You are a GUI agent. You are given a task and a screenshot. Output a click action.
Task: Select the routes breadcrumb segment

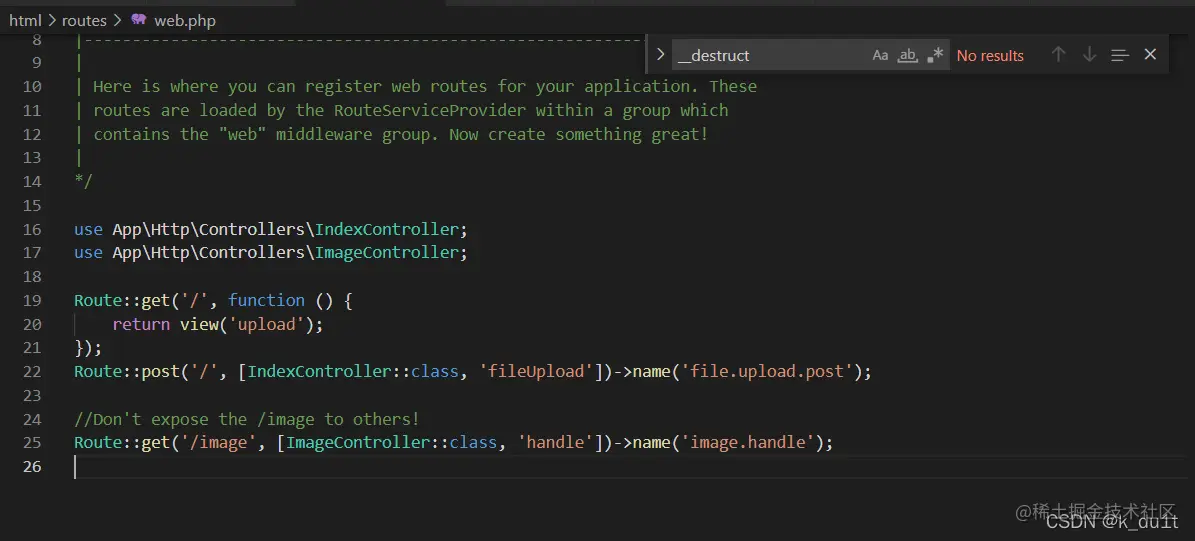tap(84, 21)
